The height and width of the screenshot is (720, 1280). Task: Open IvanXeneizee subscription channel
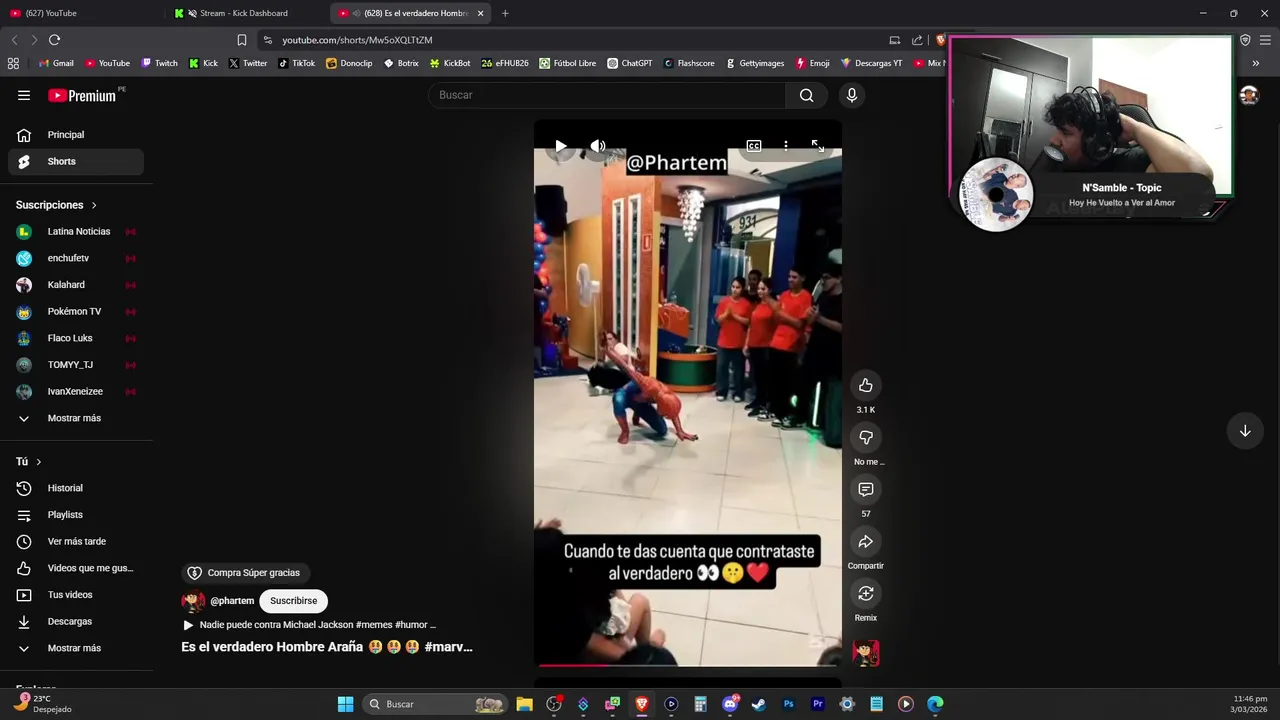tap(76, 391)
